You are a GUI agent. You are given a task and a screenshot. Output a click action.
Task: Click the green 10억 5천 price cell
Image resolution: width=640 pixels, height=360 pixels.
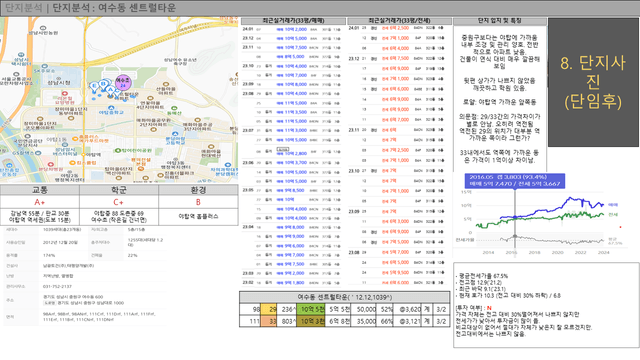(x=311, y=309)
